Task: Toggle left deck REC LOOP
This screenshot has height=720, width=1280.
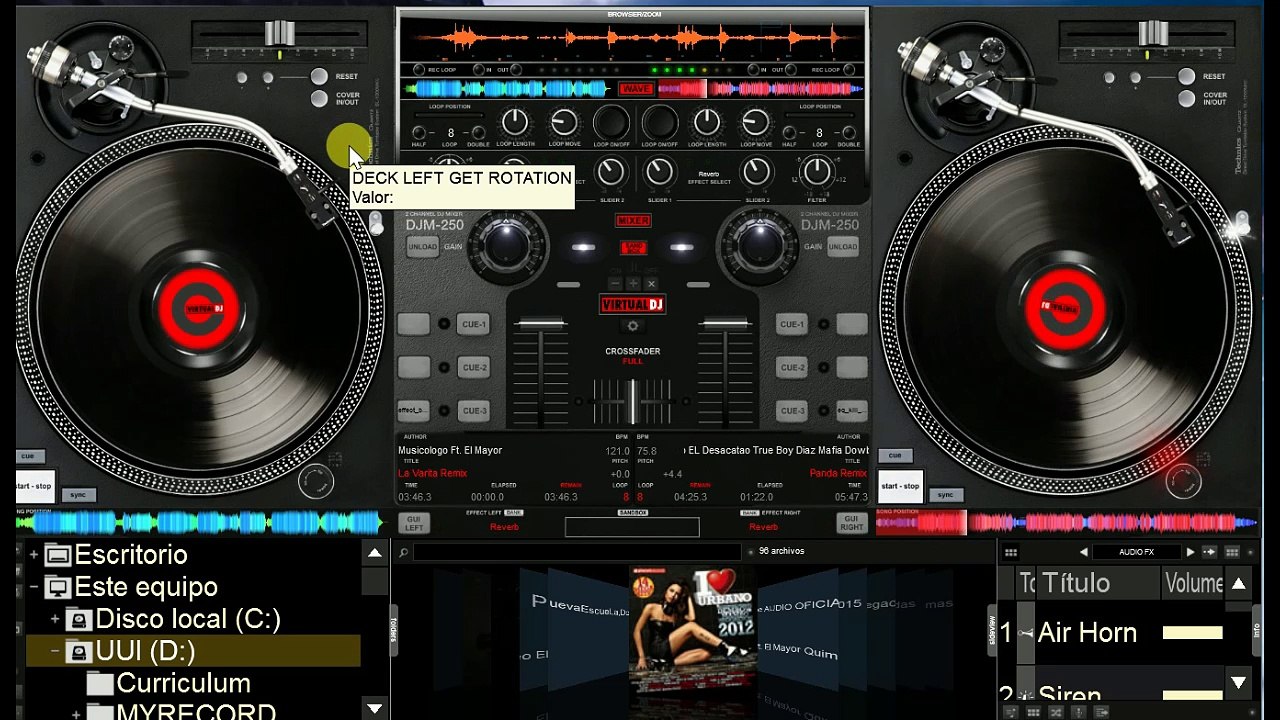Action: [420, 70]
